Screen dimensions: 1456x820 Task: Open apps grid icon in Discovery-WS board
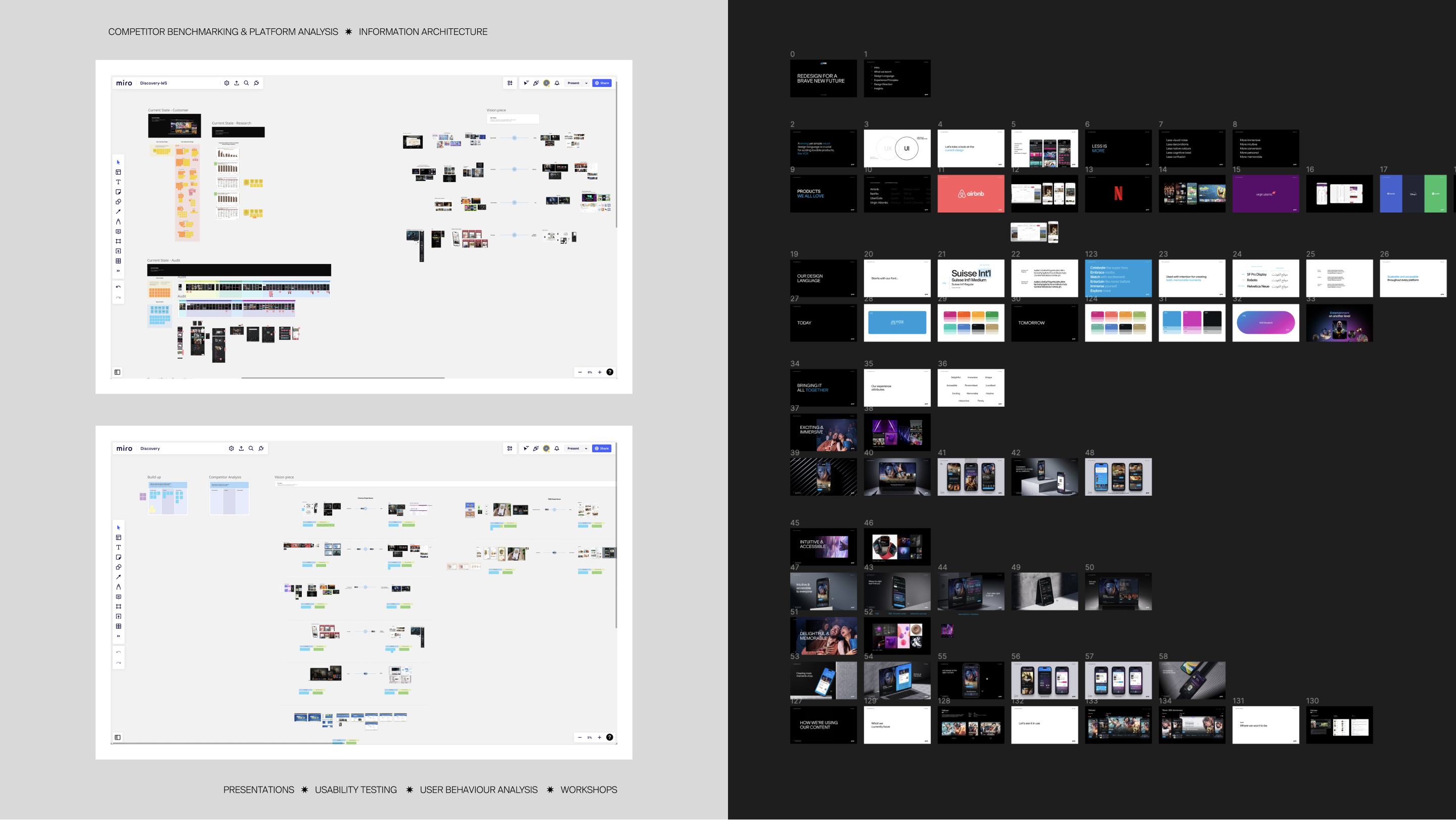[x=510, y=83]
